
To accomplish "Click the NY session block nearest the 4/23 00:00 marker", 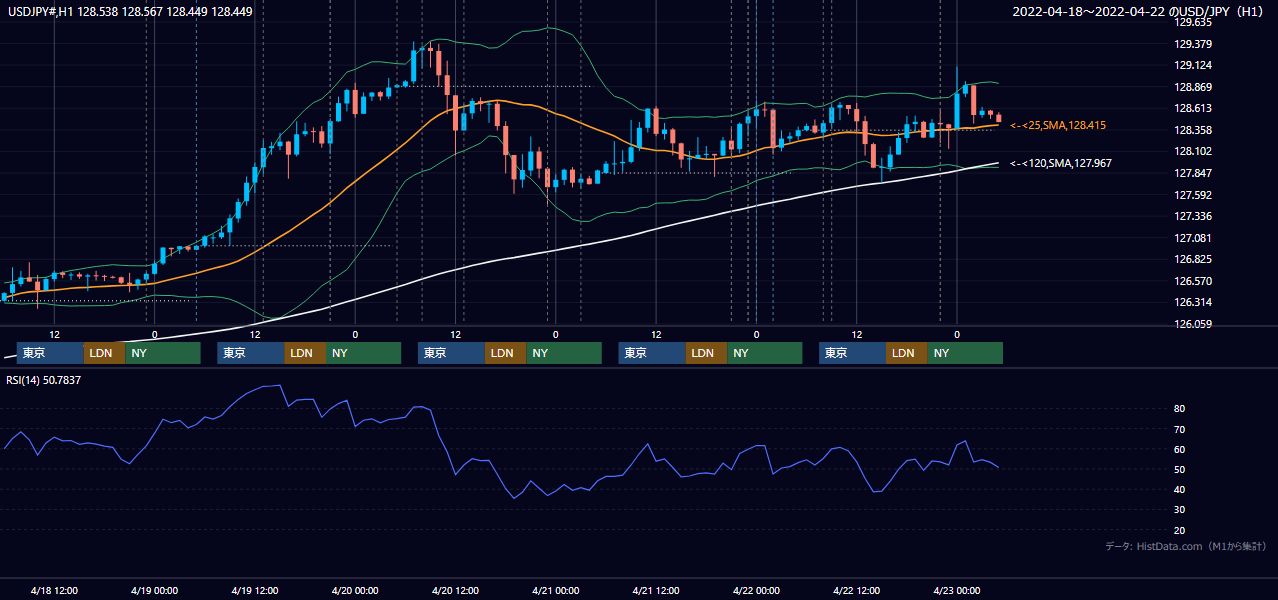I will [x=964, y=353].
